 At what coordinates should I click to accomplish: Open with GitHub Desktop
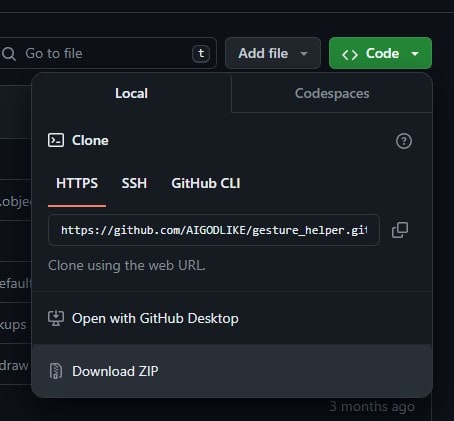click(232, 318)
